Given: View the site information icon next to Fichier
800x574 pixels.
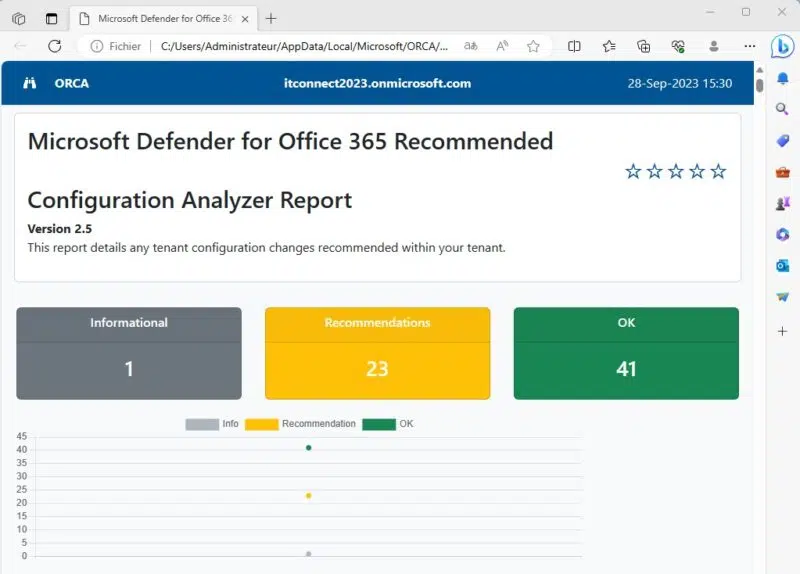Looking at the screenshot, I should (96, 46).
